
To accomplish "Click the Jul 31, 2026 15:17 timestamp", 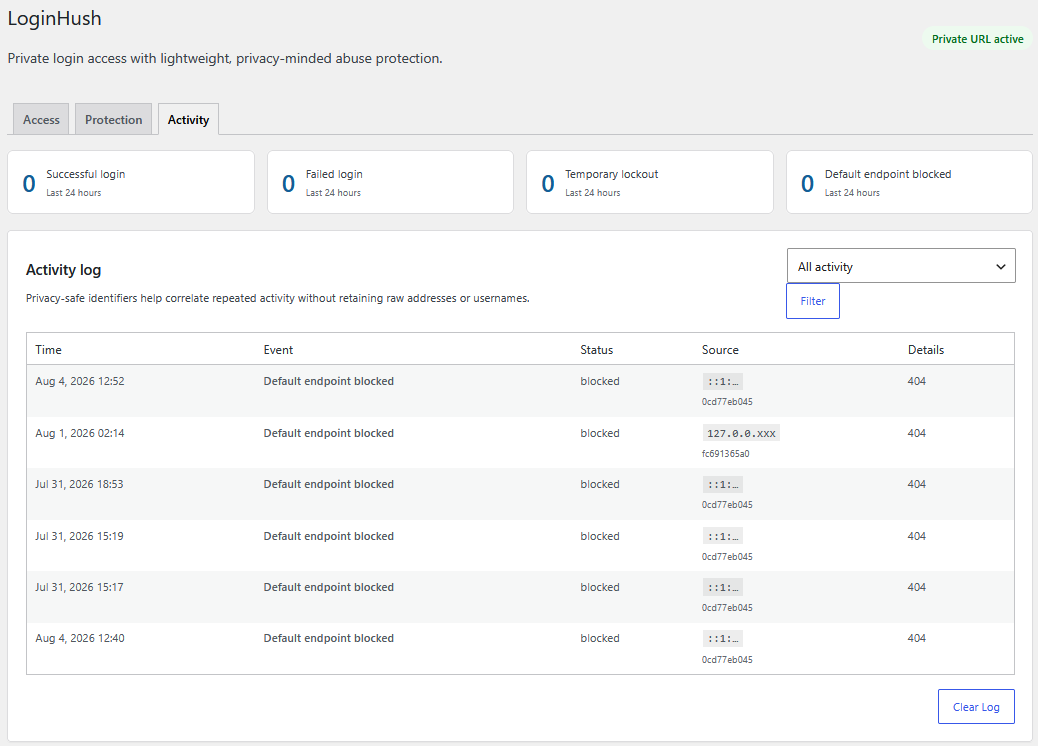I will (79, 587).
